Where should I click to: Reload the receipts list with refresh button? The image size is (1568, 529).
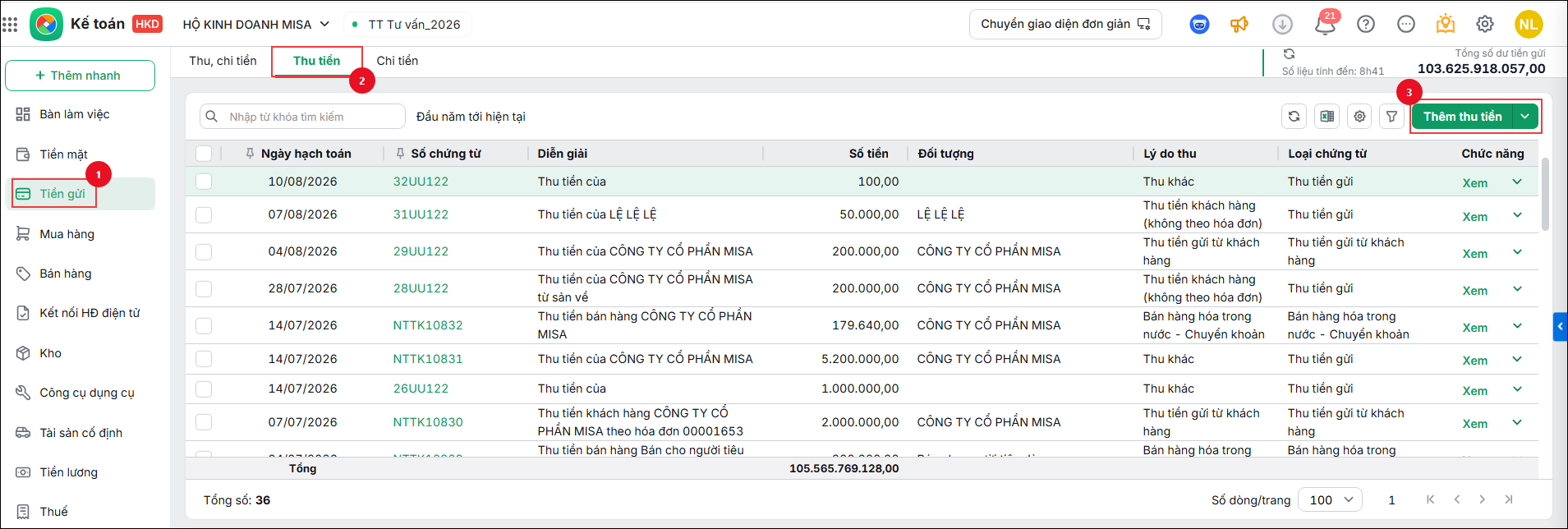click(1294, 117)
